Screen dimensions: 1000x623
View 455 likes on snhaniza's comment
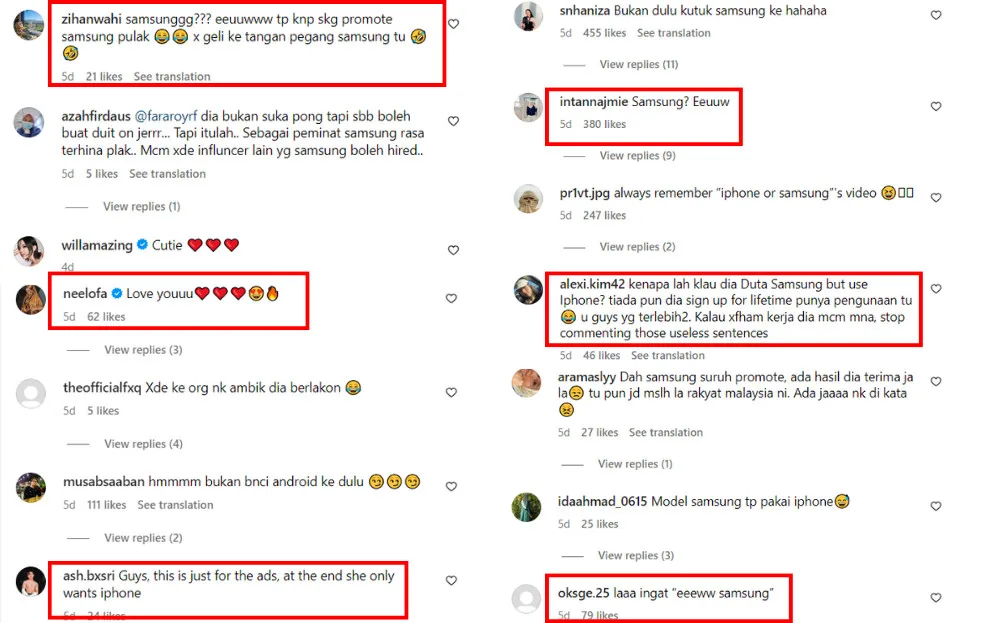[x=604, y=33]
